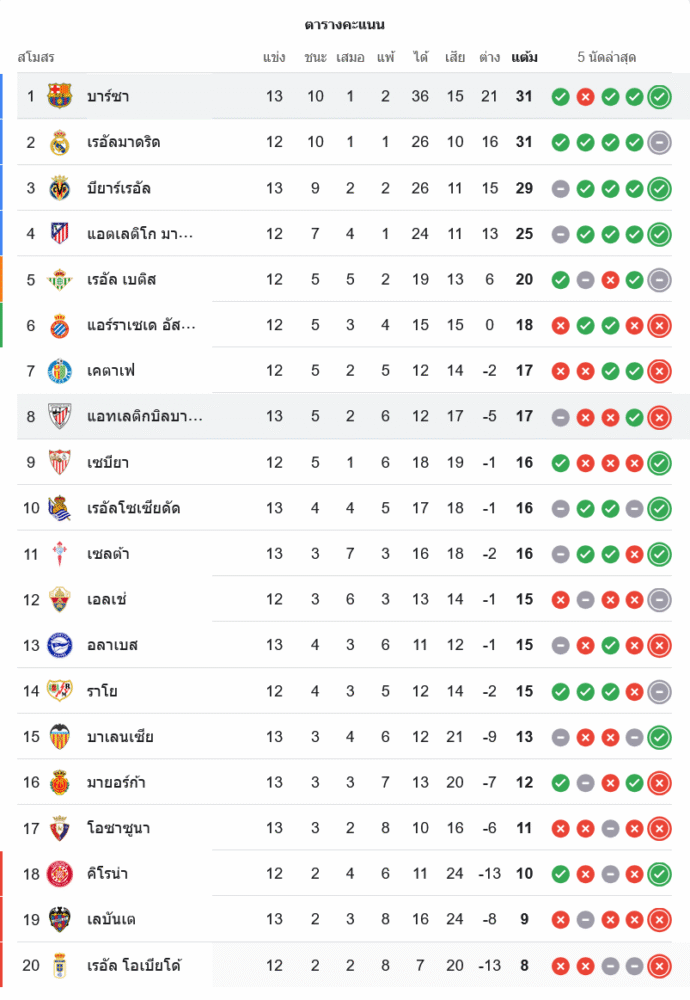Click Oviedo's first red loss indicator
Viewport: 690px width, 1000px height.
[561, 966]
